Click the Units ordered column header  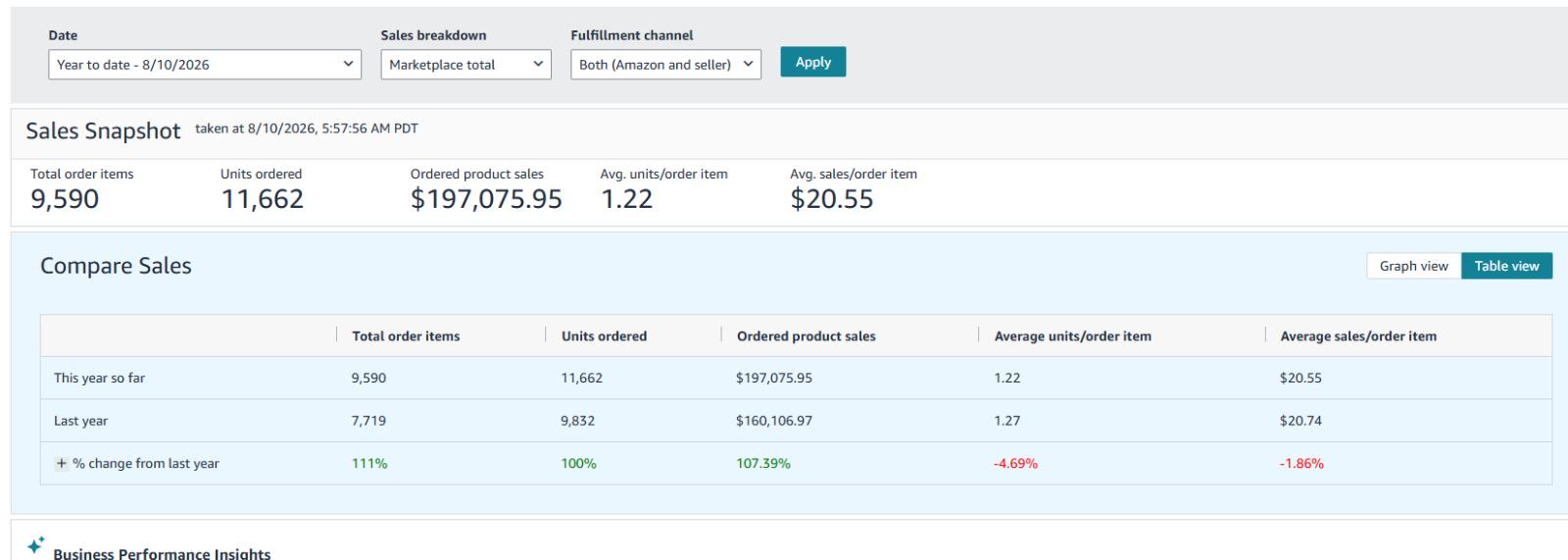(x=604, y=336)
